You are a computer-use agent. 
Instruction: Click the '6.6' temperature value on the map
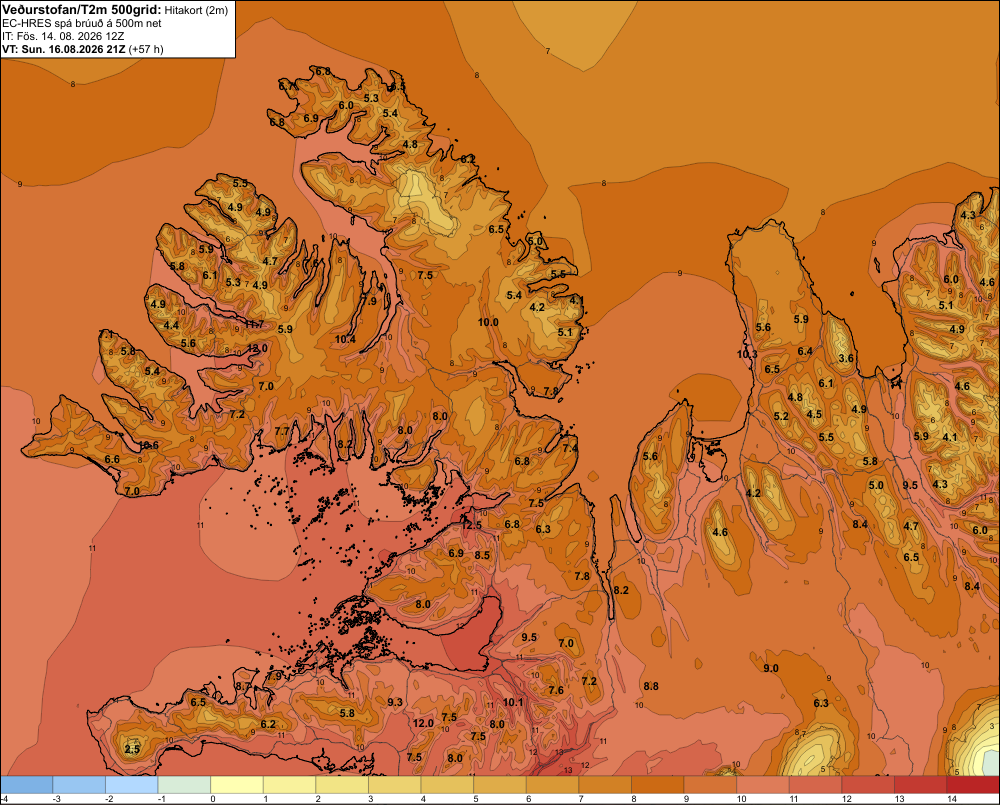click(x=112, y=459)
